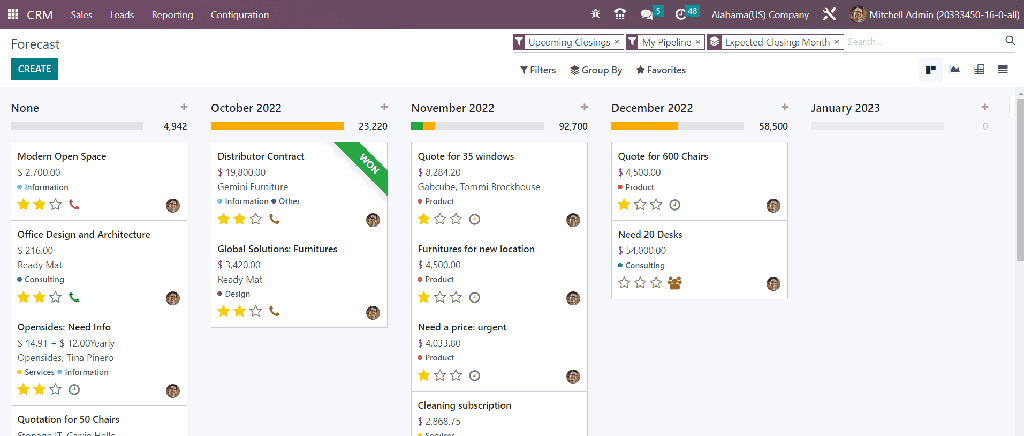Open the apps grid menu
The width and height of the screenshot is (1024, 436).
click(x=13, y=14)
